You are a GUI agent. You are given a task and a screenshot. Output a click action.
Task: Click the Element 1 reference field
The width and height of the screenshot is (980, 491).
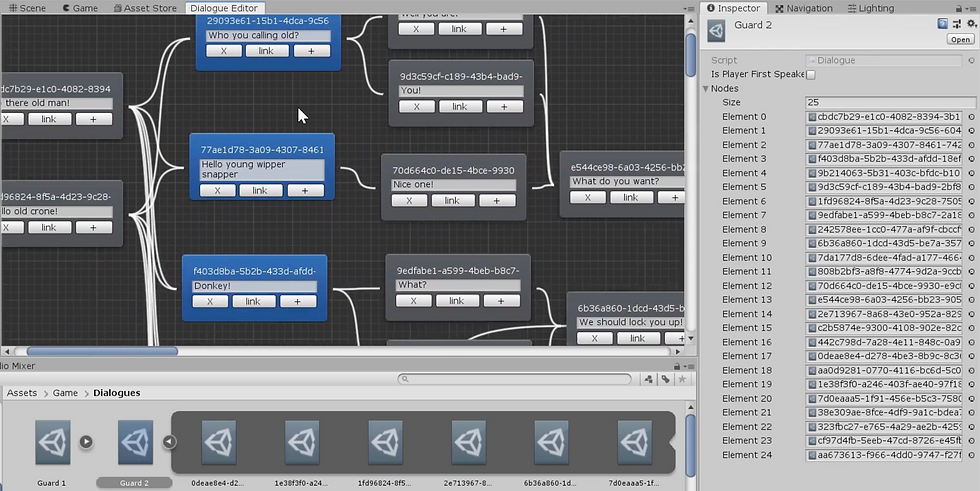(x=884, y=131)
